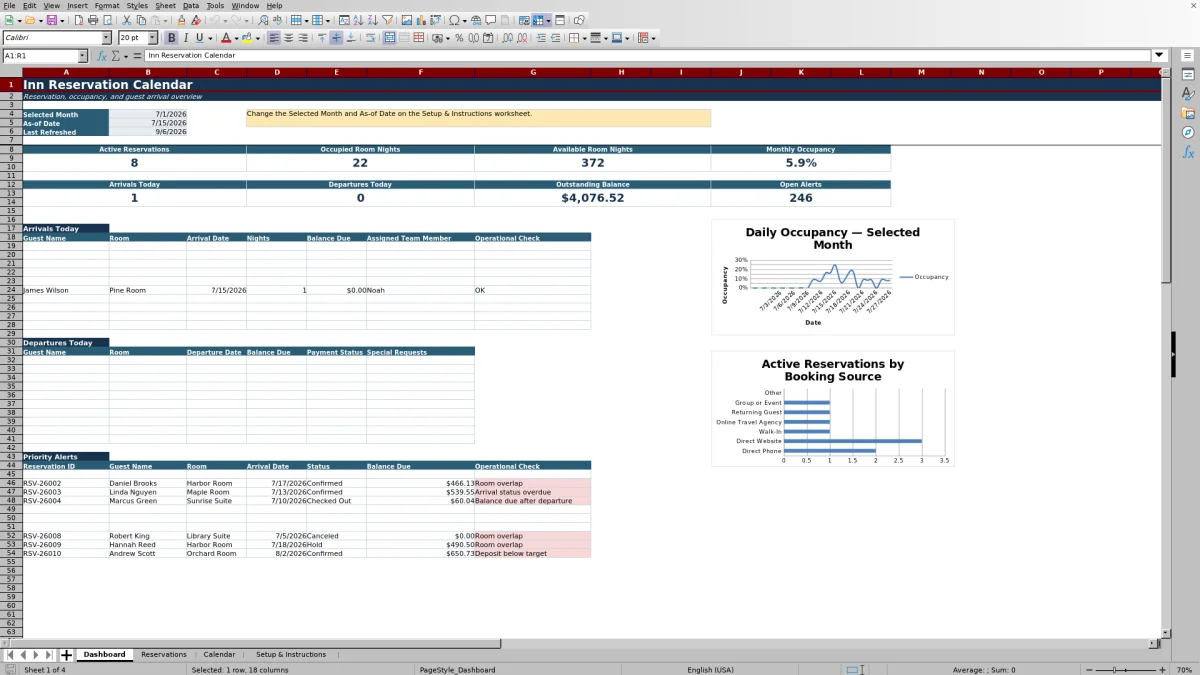
Task: Open the Sheet menu
Action: (x=165, y=5)
